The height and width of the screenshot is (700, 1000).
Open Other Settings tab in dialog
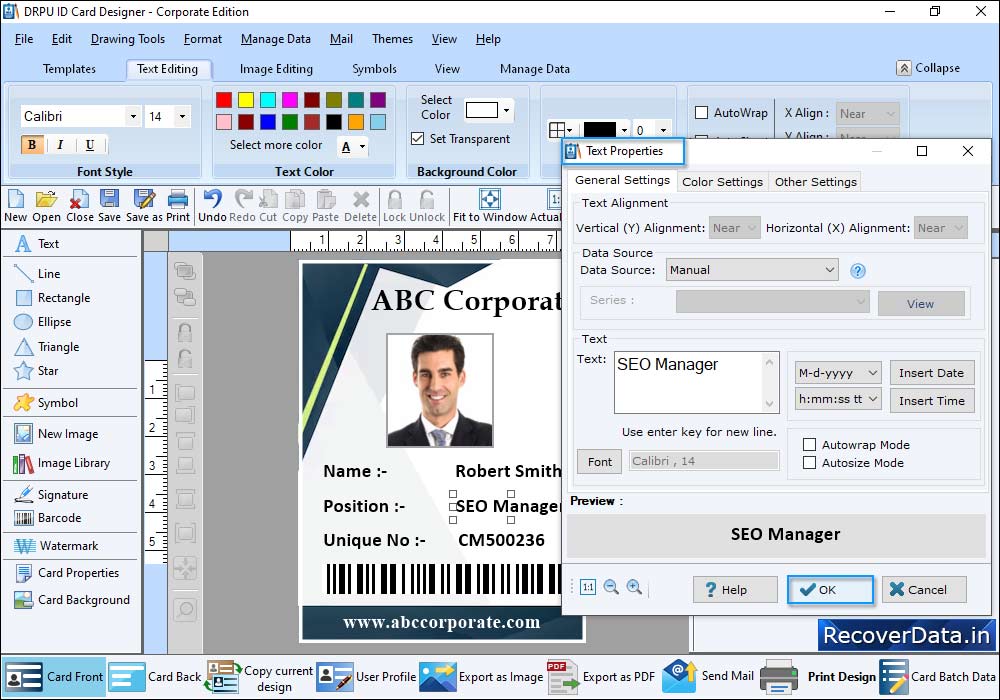pos(815,182)
